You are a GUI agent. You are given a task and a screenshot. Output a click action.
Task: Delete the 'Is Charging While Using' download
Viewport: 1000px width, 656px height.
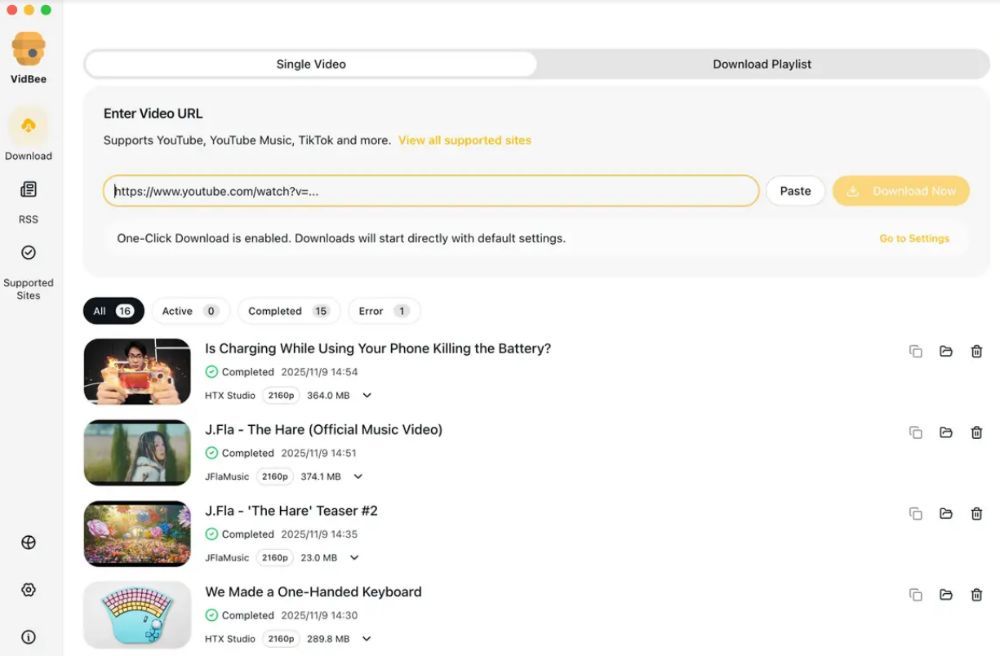click(976, 351)
